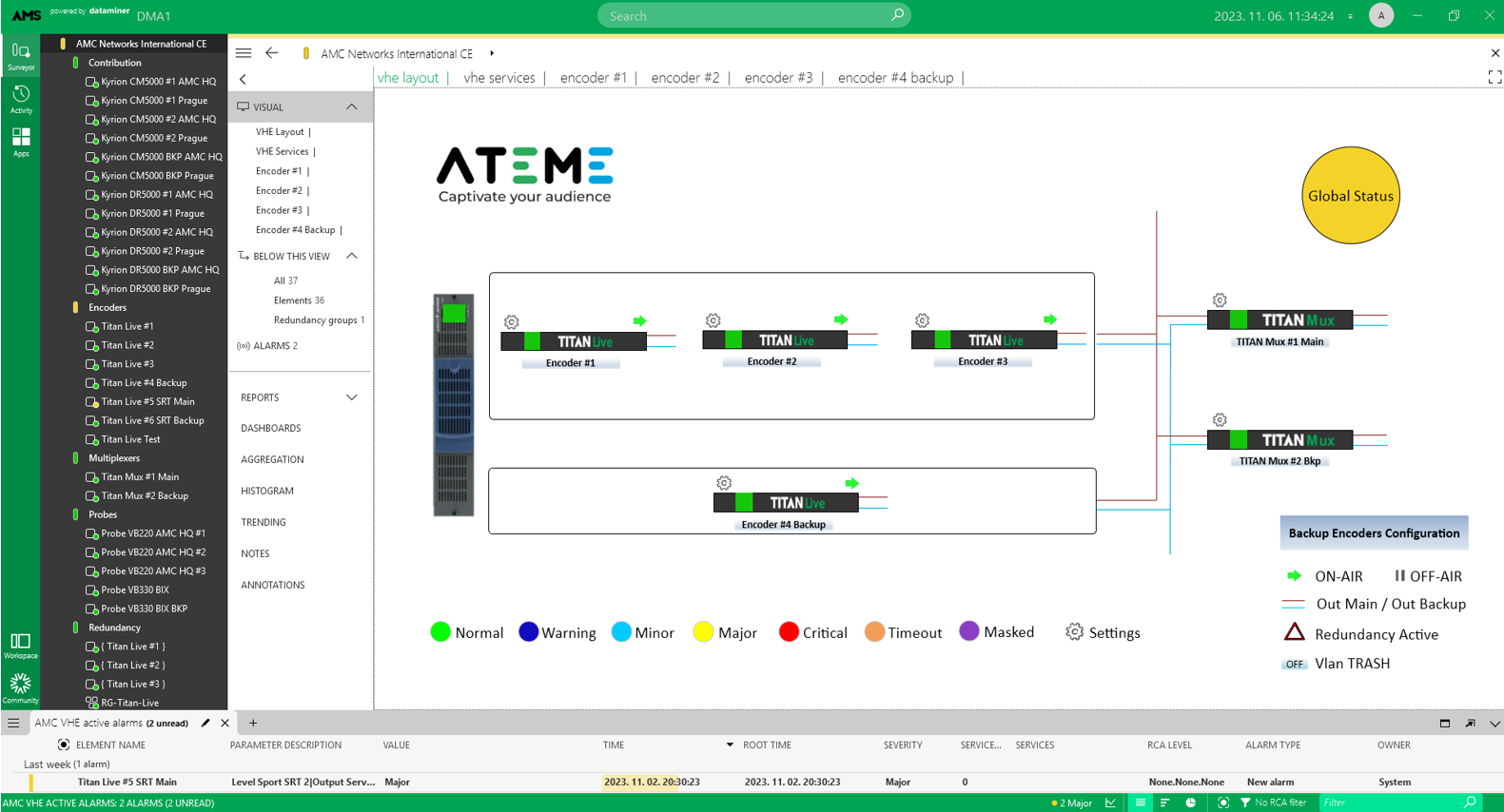Collapse the alarm console with chevron
This screenshot has width=1504, height=812.
click(x=1494, y=724)
